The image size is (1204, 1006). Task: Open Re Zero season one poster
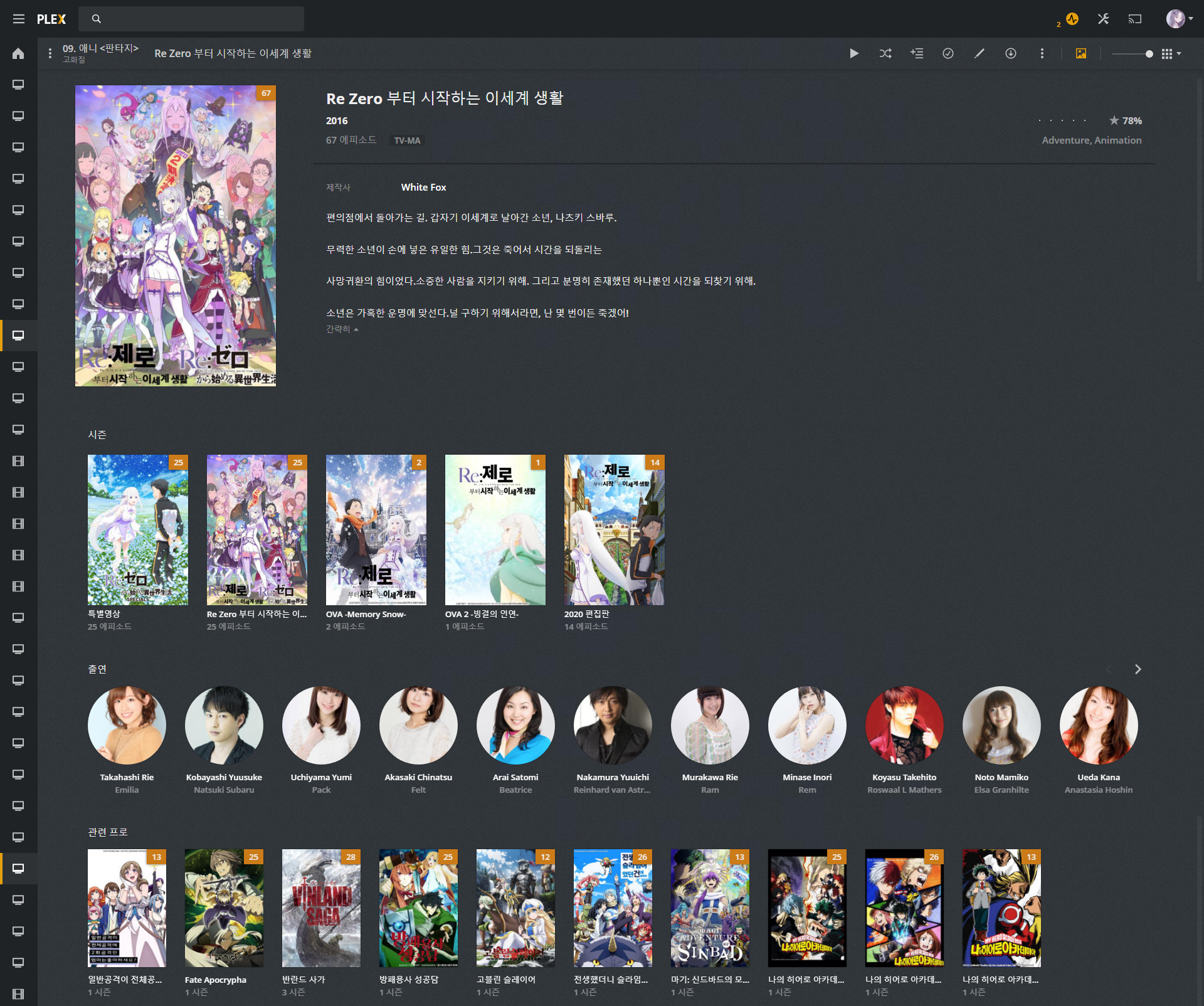[x=257, y=530]
